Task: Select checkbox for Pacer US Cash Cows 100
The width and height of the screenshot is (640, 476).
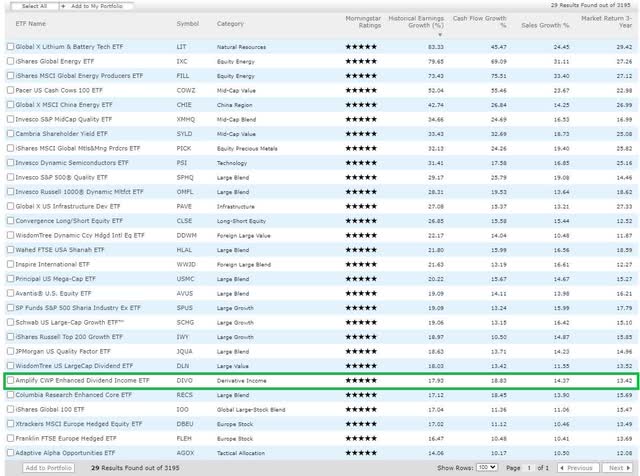Action: tap(11, 90)
